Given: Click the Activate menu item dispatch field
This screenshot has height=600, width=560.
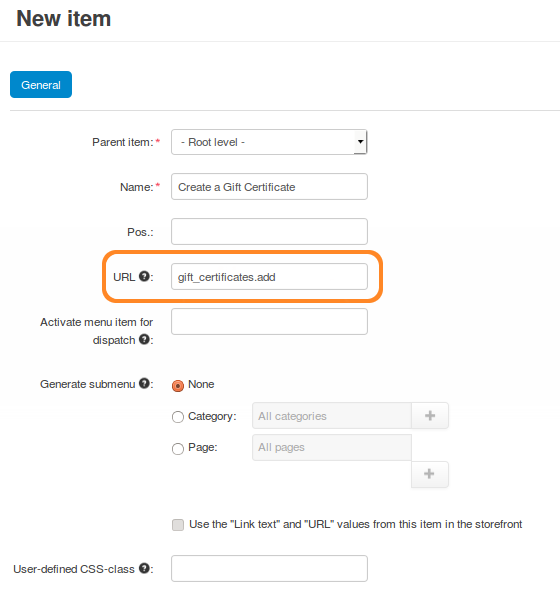Looking at the screenshot, I should [269, 321].
